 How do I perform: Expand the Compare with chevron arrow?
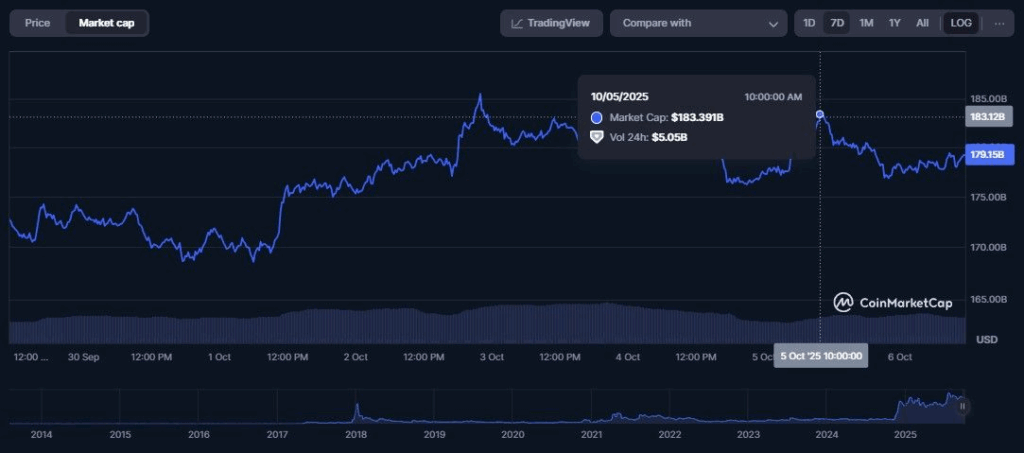pos(773,24)
